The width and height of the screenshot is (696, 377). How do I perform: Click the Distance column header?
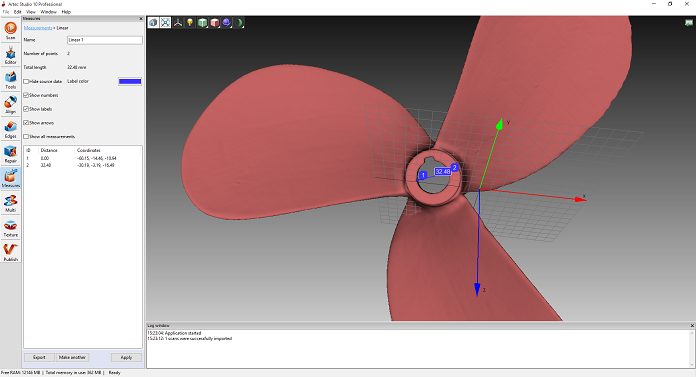click(49, 151)
